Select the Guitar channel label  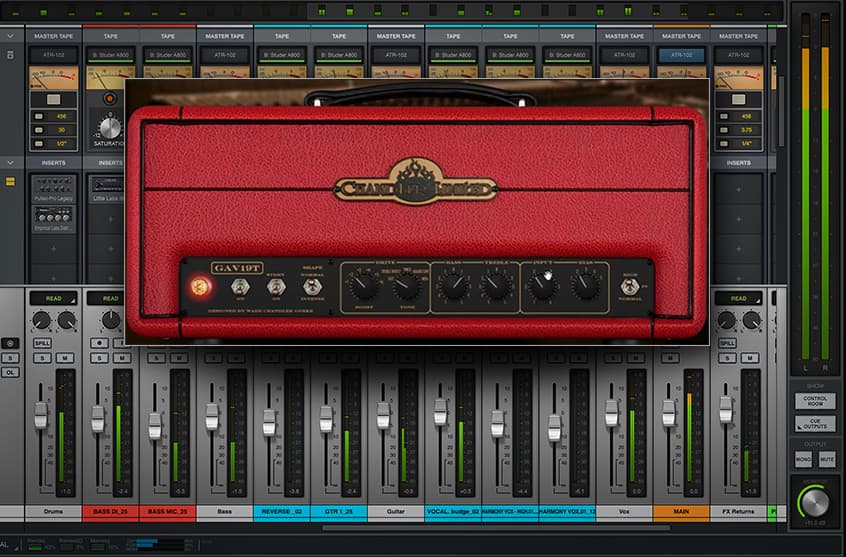[396, 512]
